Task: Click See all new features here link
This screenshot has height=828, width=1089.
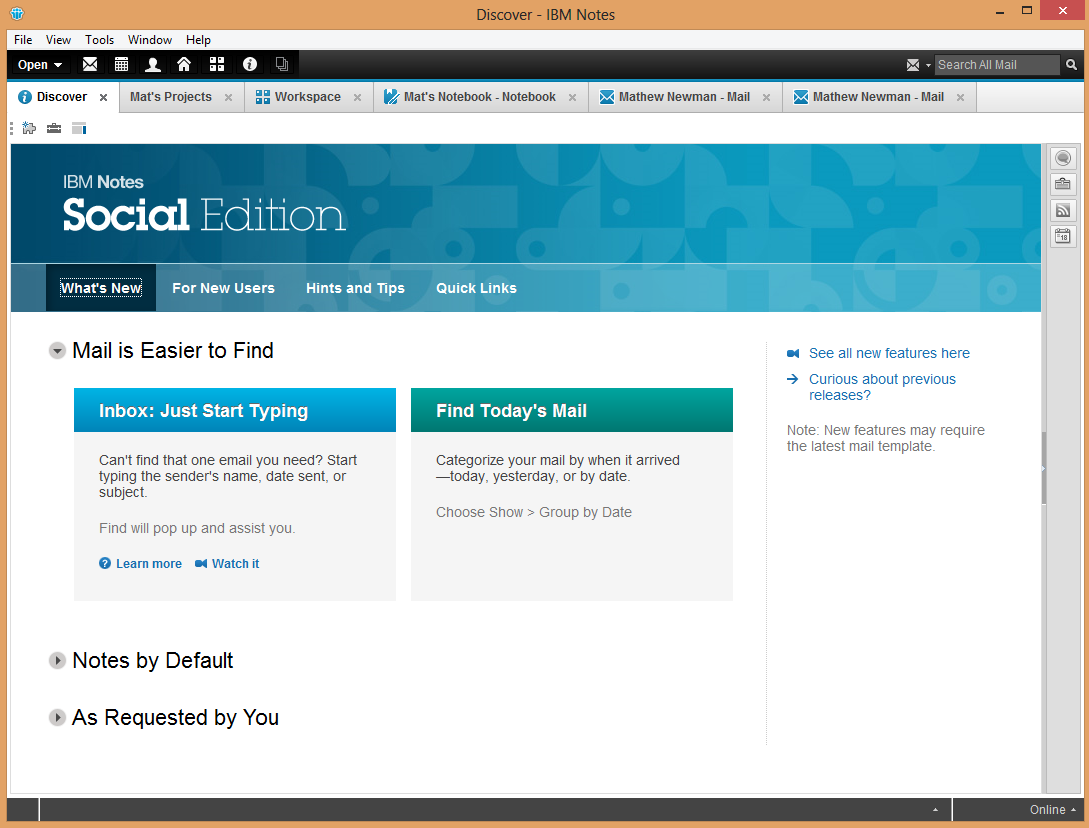Action: [889, 353]
